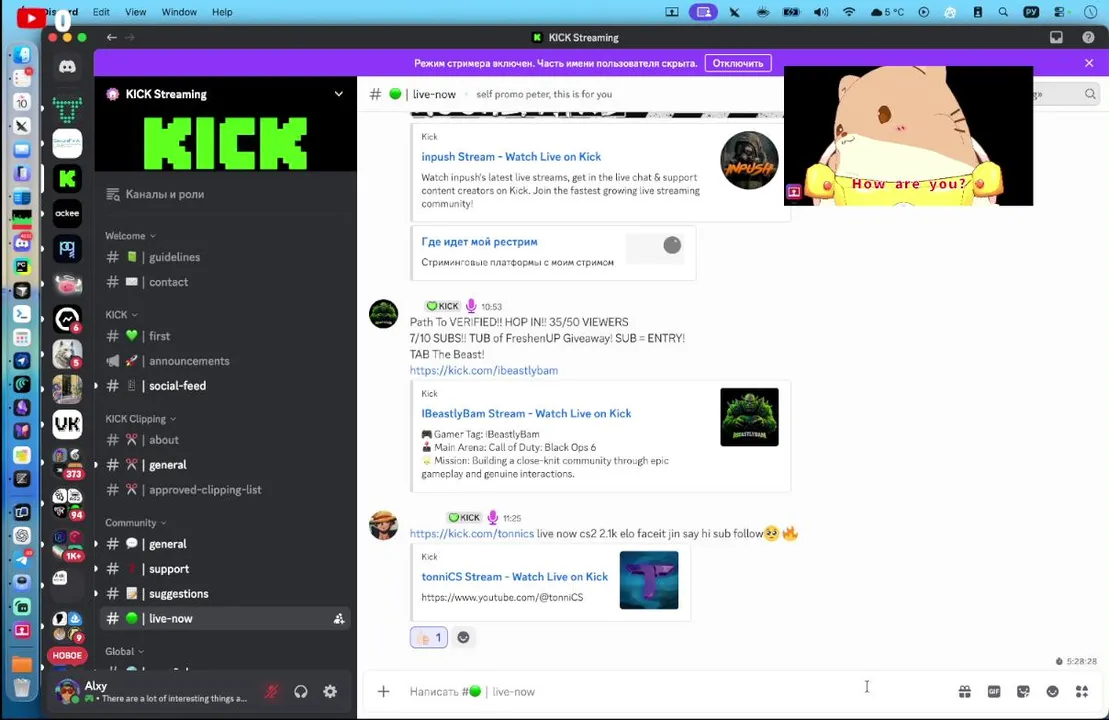This screenshot has width=1109, height=720.
Task: Open the sticker picker
Action: [1023, 691]
